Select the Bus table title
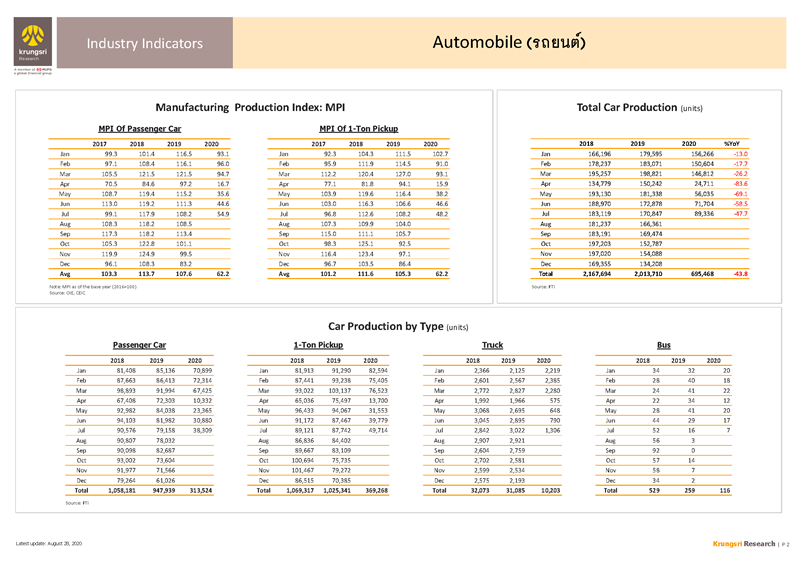800x565 pixels. [664, 344]
